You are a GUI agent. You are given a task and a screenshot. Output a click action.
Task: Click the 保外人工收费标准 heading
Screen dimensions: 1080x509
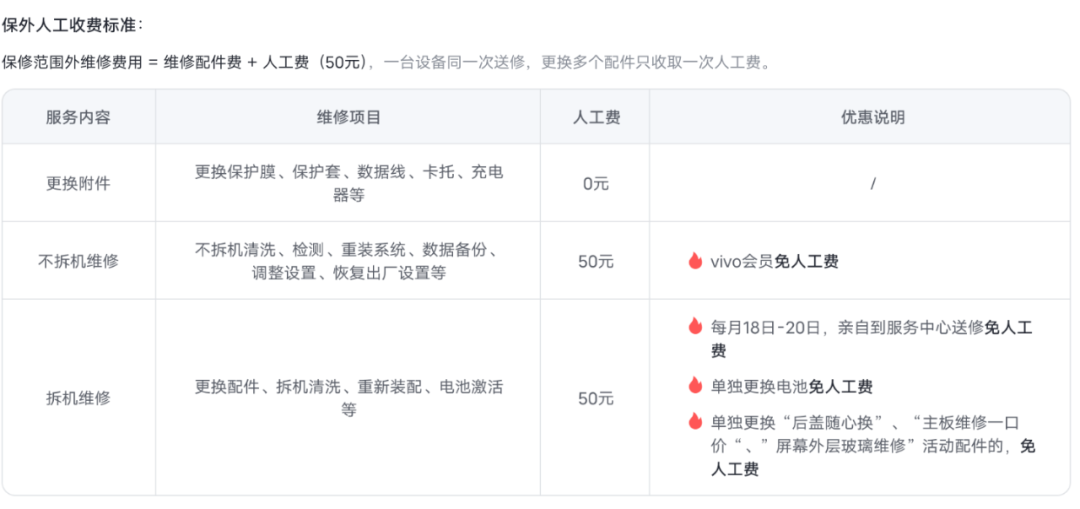pyautogui.click(x=72, y=24)
